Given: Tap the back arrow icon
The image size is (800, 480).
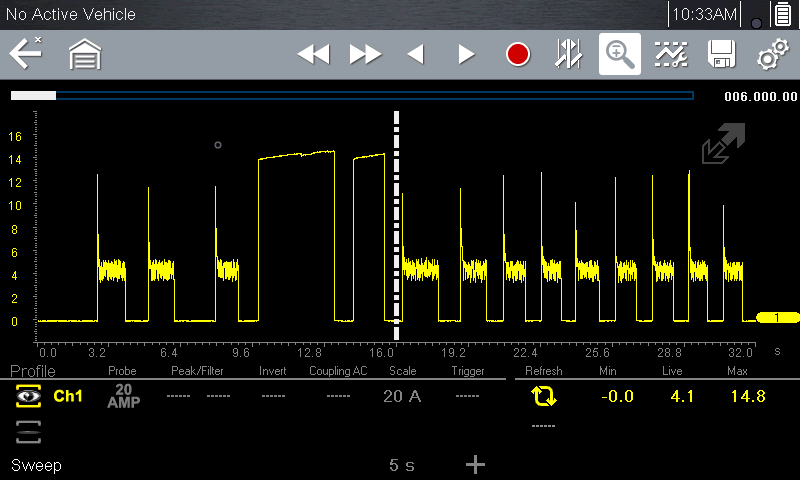Looking at the screenshot, I should (25, 54).
